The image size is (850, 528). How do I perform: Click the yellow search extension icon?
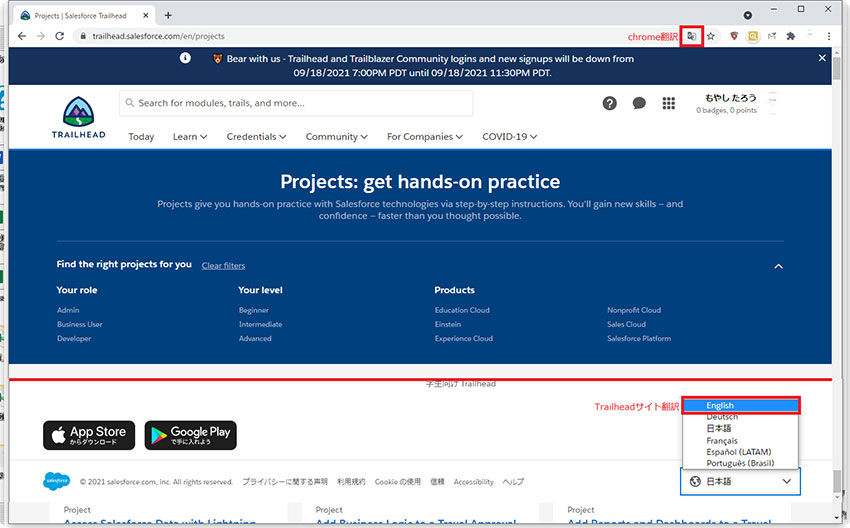pos(753,36)
